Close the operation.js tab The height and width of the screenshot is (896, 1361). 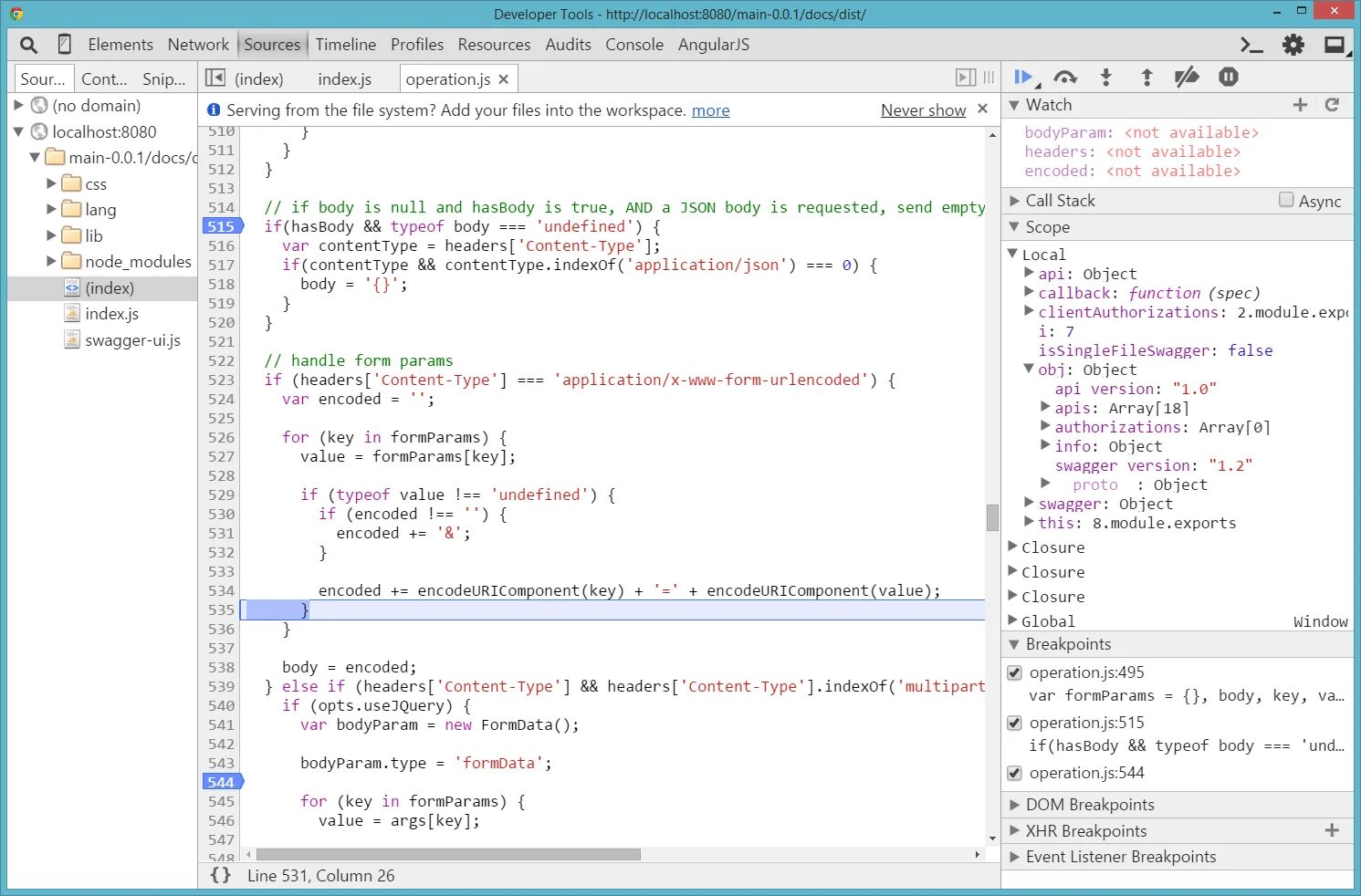pos(503,79)
